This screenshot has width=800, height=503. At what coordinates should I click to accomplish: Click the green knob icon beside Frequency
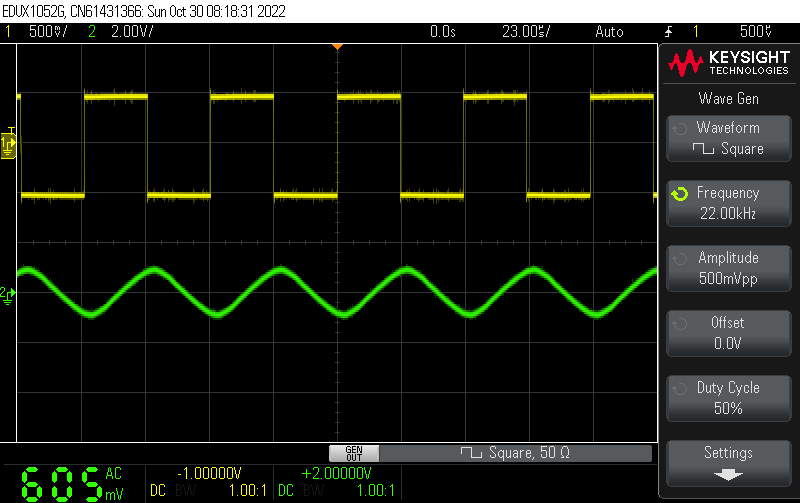click(680, 193)
